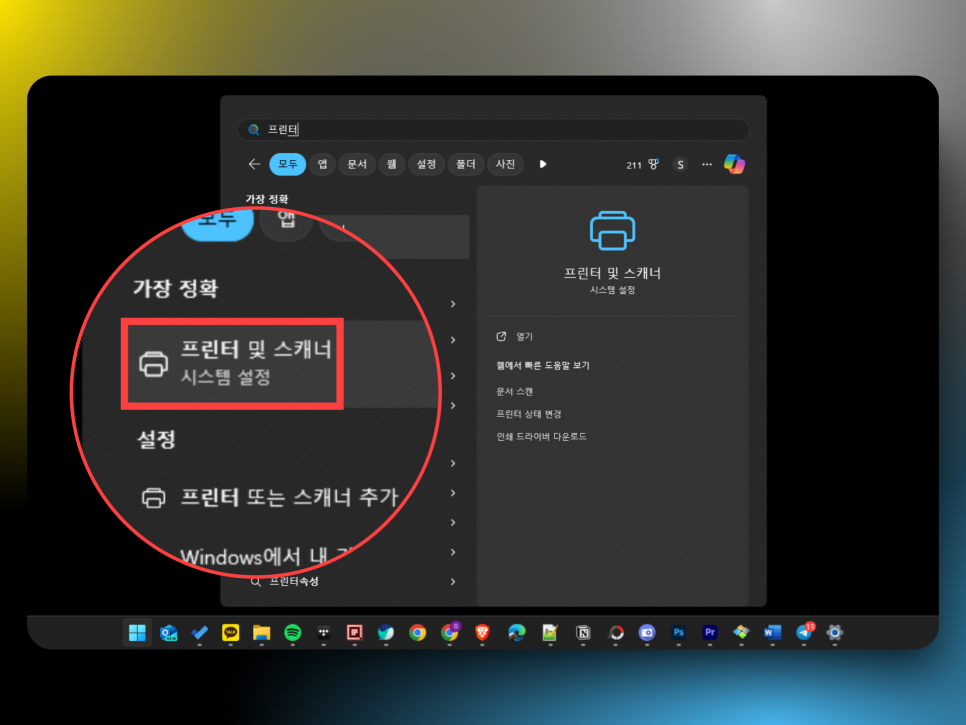Click the magnifier icon in the search box
Image resolution: width=966 pixels, height=725 pixels.
(x=253, y=129)
